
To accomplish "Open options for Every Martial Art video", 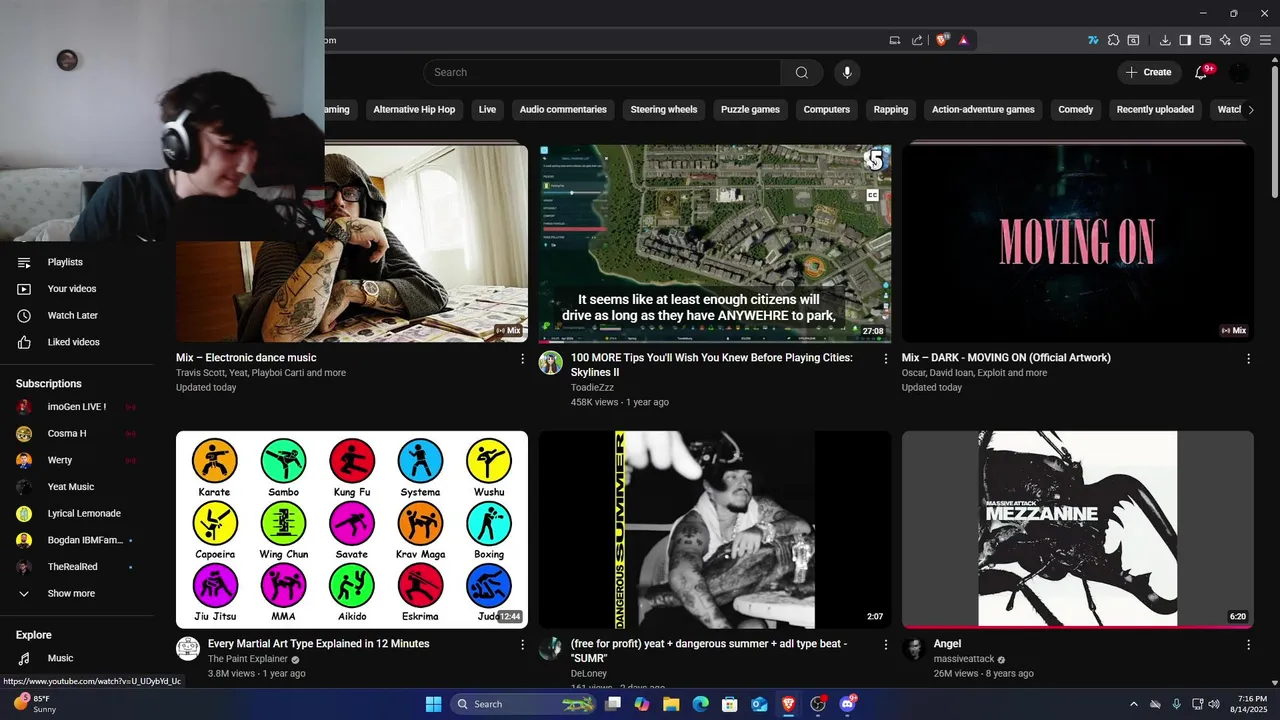I will (x=522, y=645).
